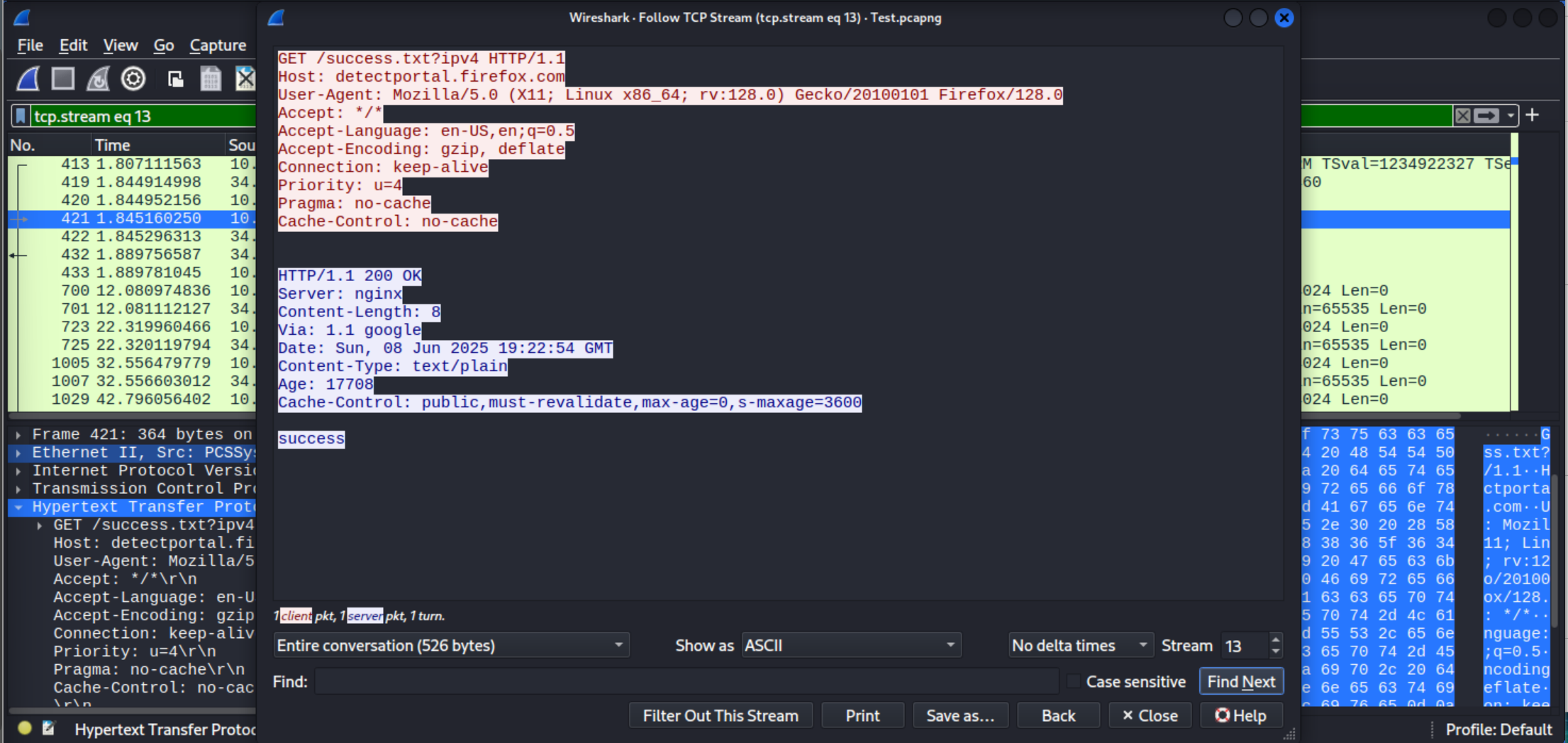Decrease the Stream number with down arrow
Image resolution: width=1568 pixels, height=743 pixels.
1275,651
